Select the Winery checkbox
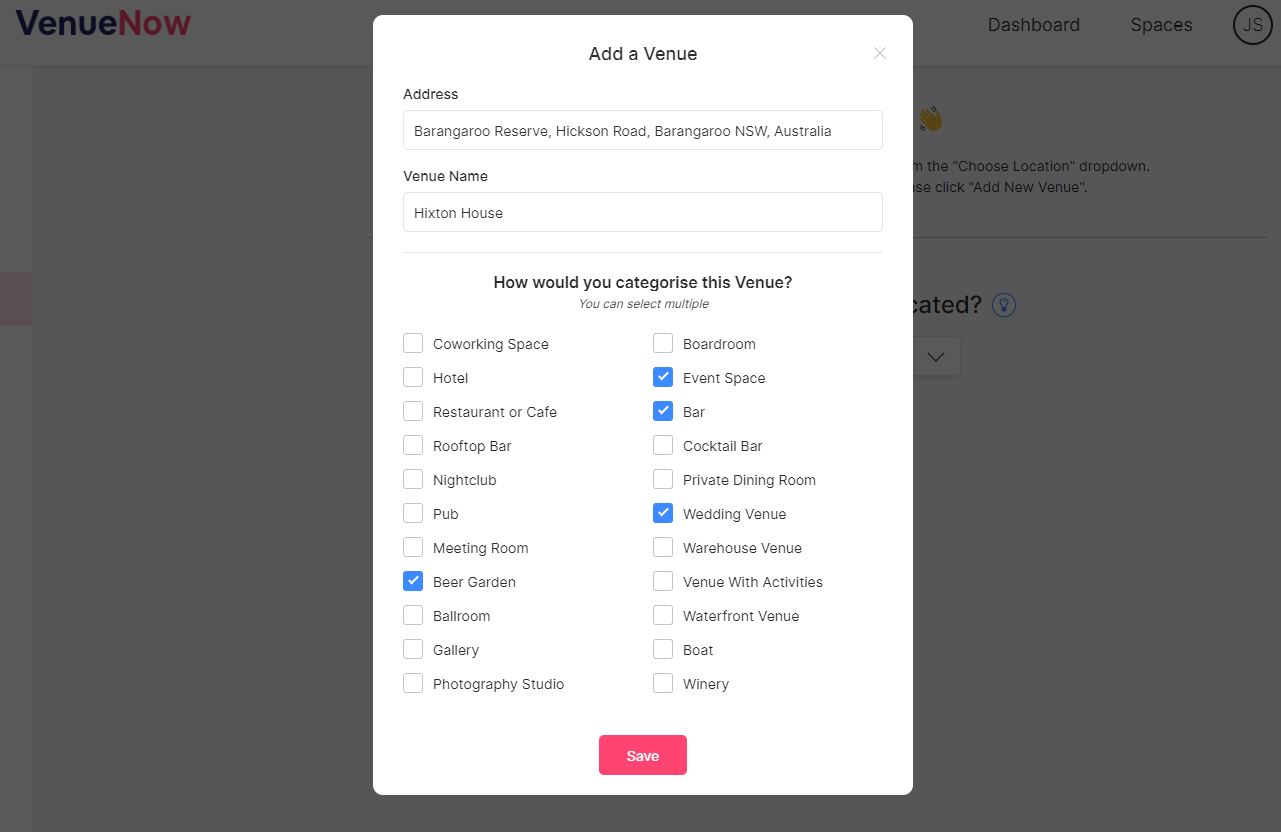 tap(663, 683)
